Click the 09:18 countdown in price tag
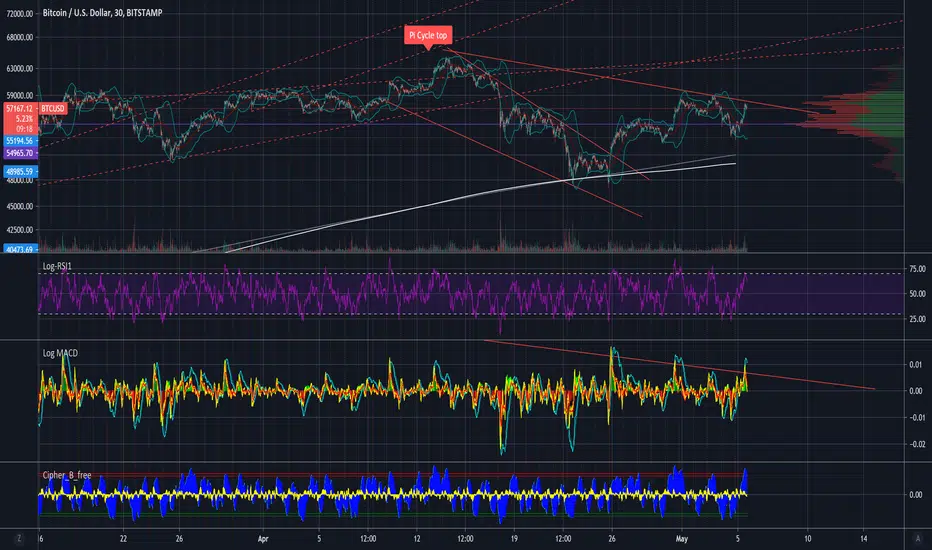This screenshot has height=550, width=932. 24,129
